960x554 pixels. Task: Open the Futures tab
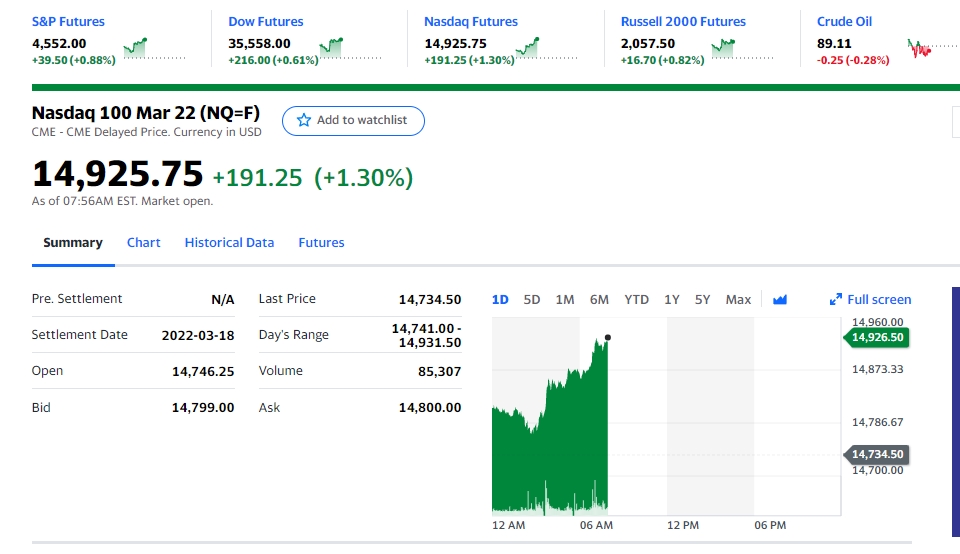tap(321, 242)
